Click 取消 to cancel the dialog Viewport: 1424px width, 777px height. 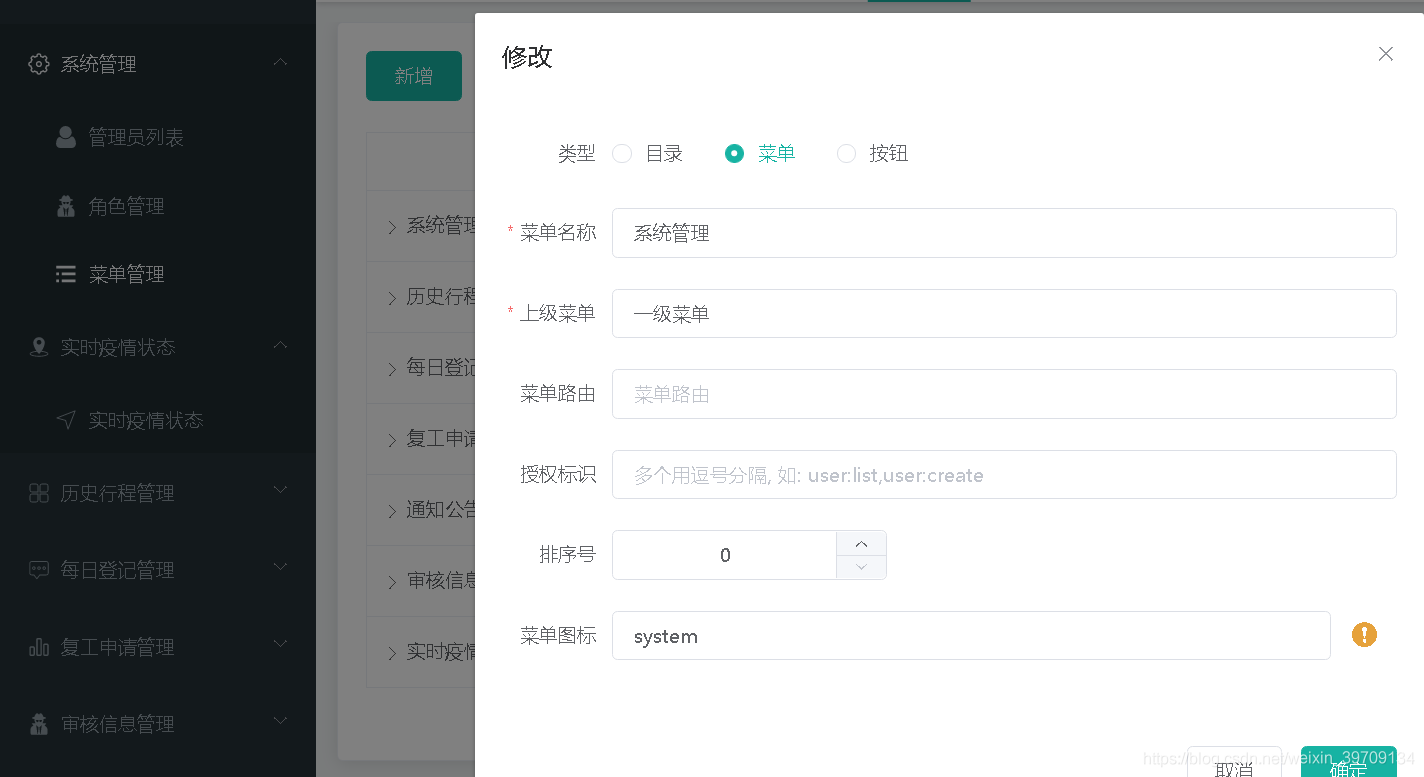click(1234, 762)
